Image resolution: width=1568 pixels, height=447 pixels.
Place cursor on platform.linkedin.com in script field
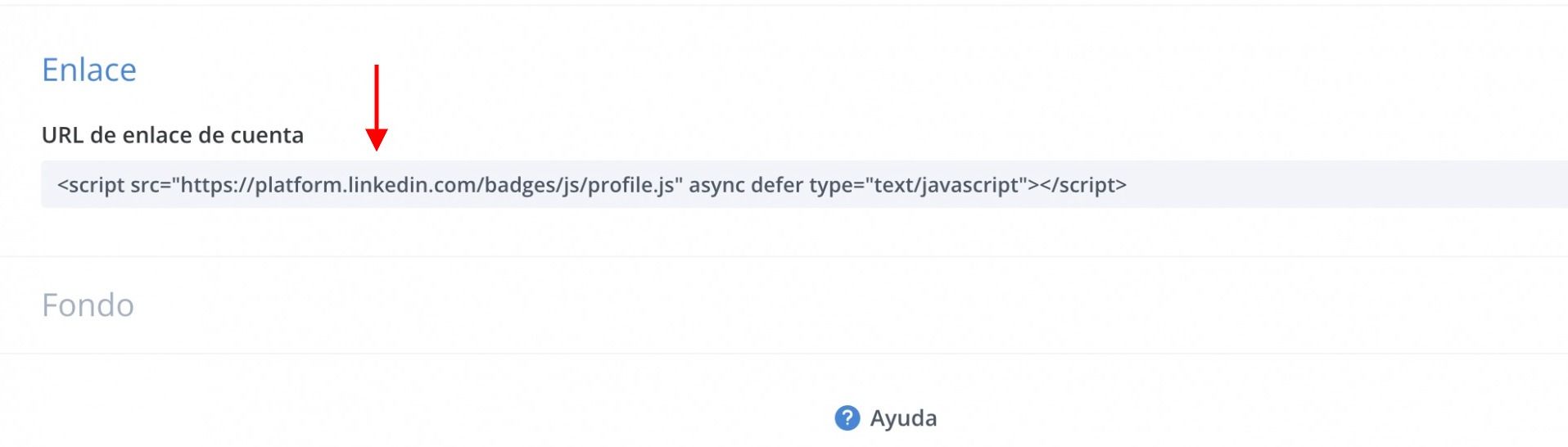coord(367,185)
